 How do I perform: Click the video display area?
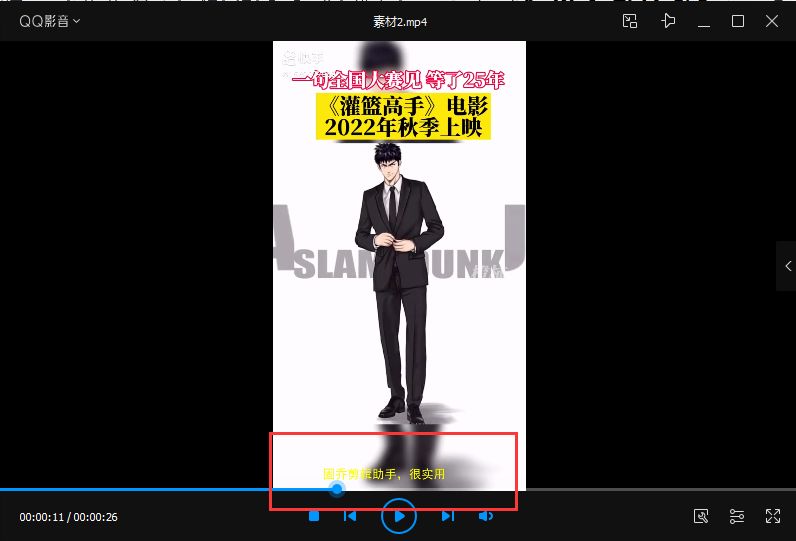(399, 265)
